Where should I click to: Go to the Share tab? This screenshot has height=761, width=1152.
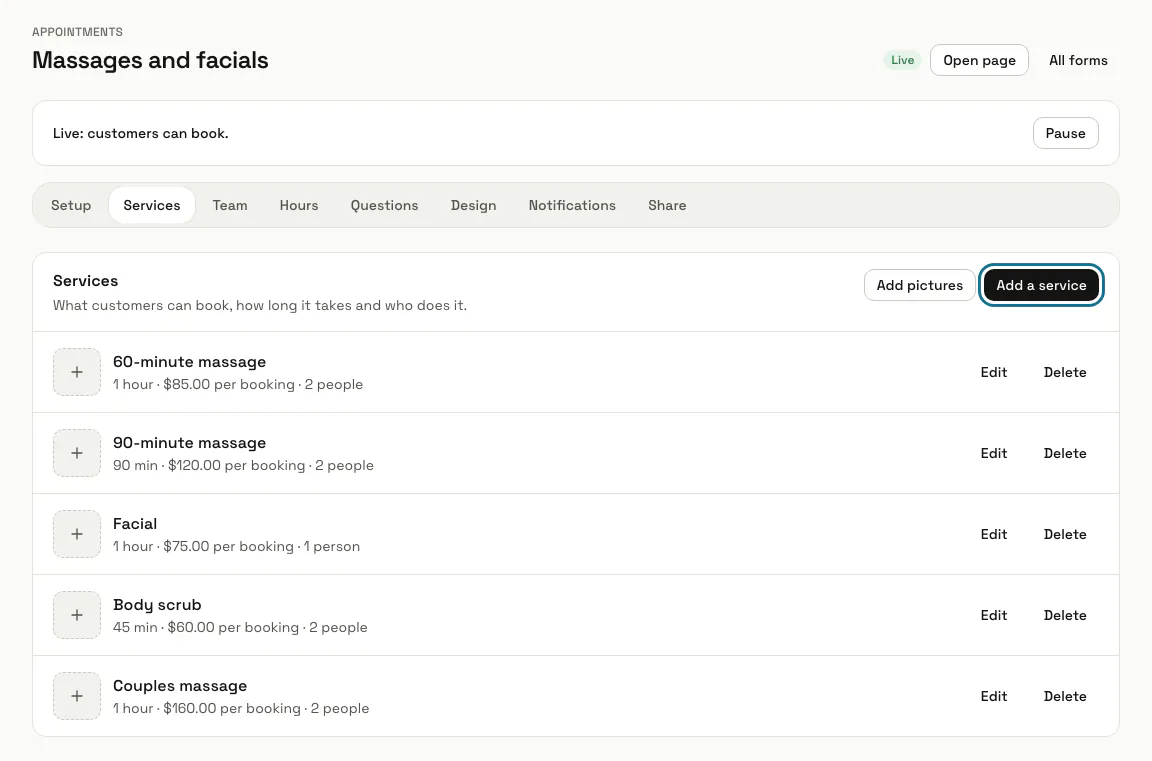[x=667, y=205]
